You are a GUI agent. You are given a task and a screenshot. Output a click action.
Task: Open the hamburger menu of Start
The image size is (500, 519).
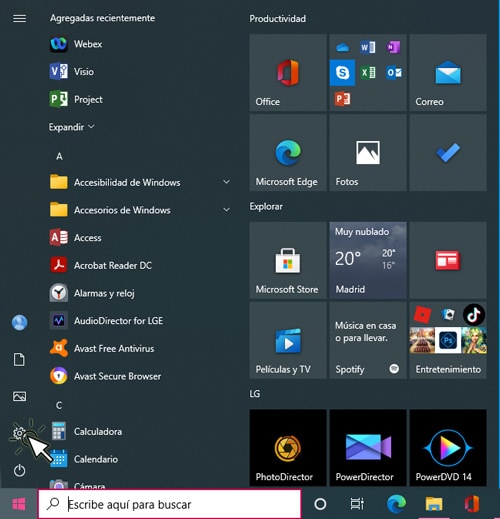[x=19, y=18]
